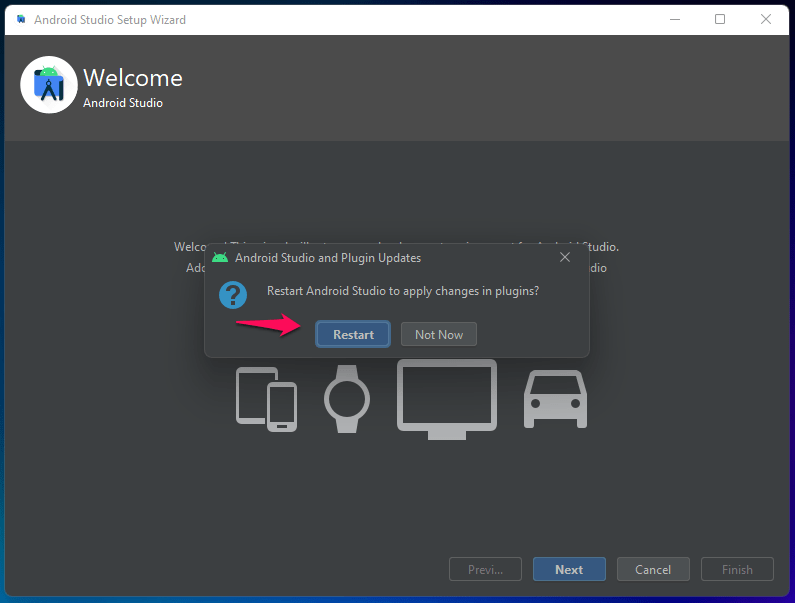
Task: Click the 'Restart Android Studio to apply changes' message
Action: (403, 291)
